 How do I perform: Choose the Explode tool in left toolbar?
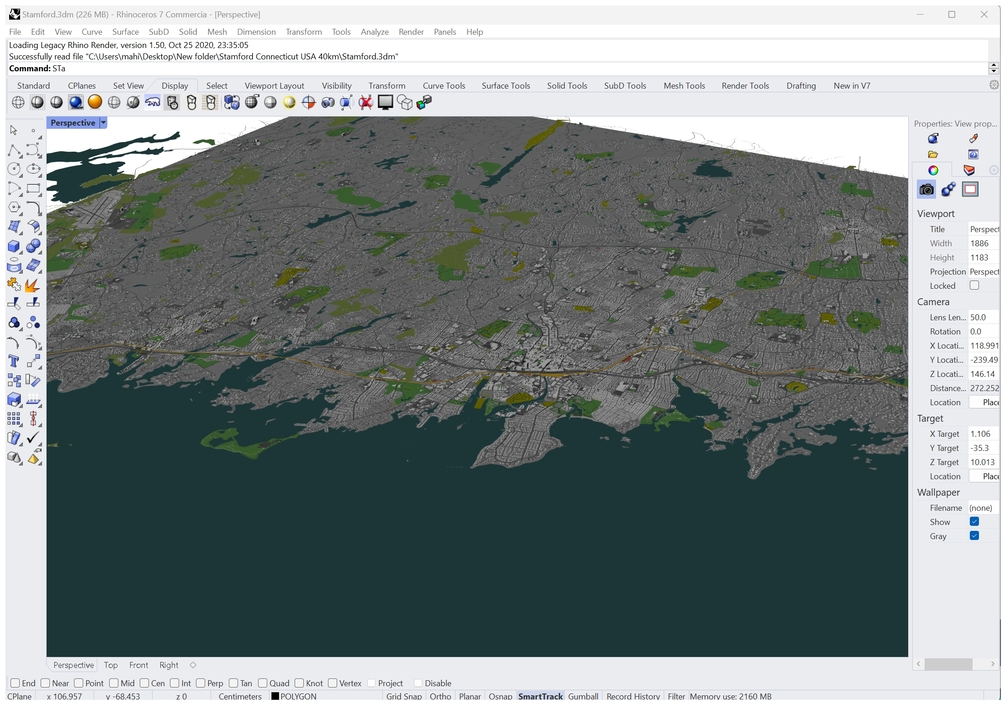[33, 285]
